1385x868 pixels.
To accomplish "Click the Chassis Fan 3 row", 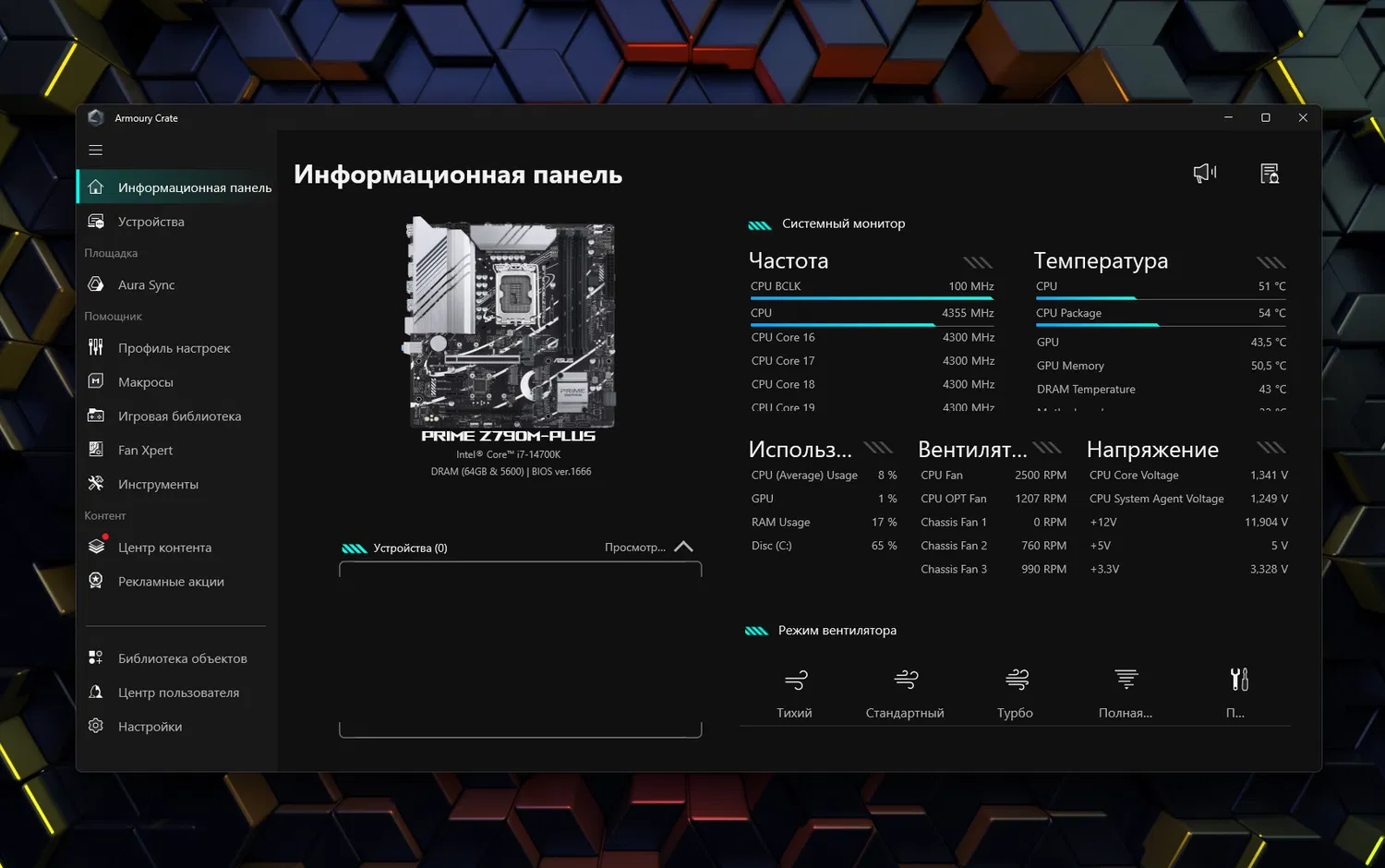I will (x=994, y=570).
